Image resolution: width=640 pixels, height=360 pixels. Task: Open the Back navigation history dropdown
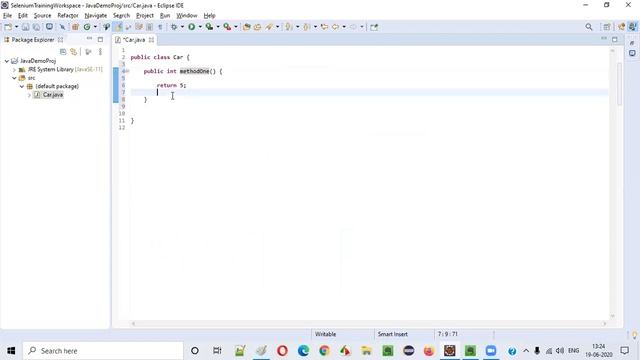(x=344, y=27)
